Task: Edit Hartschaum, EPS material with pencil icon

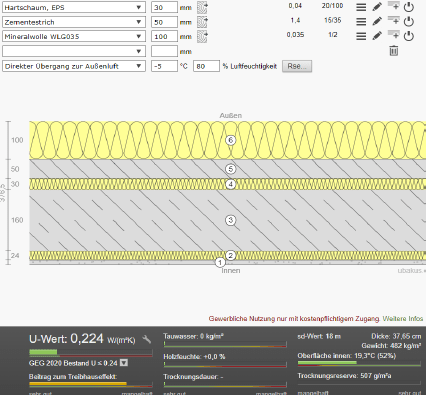Action: [x=377, y=7]
